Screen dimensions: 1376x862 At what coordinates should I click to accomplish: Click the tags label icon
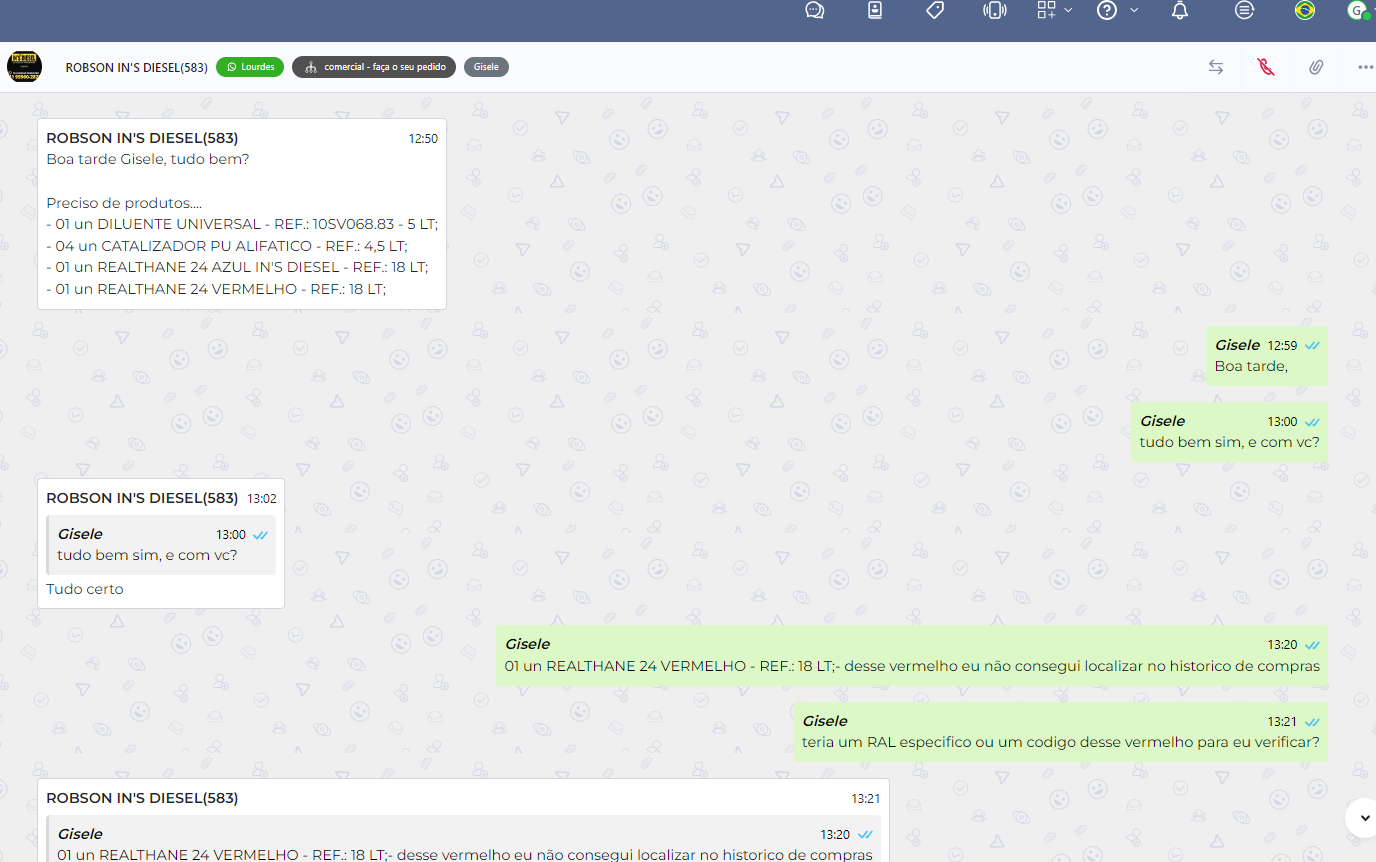pyautogui.click(x=935, y=11)
